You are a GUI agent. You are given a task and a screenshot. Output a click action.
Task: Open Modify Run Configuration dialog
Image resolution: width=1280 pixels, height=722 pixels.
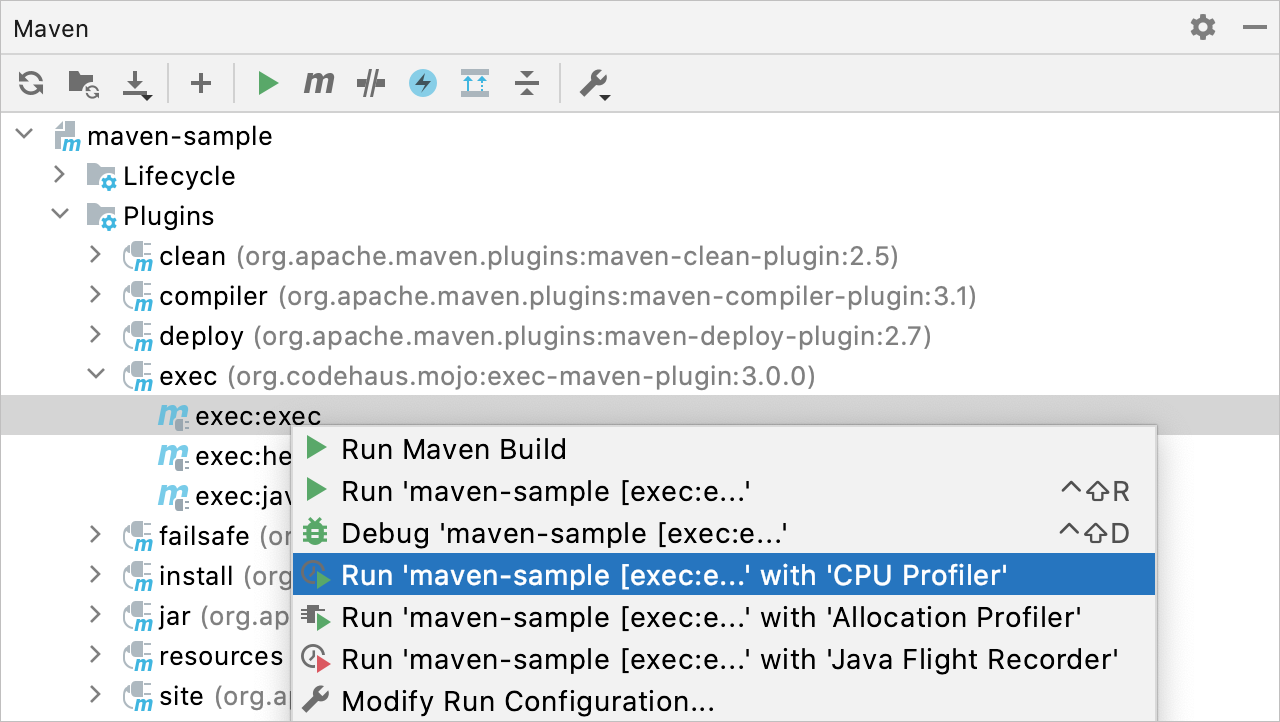[x=527, y=701]
